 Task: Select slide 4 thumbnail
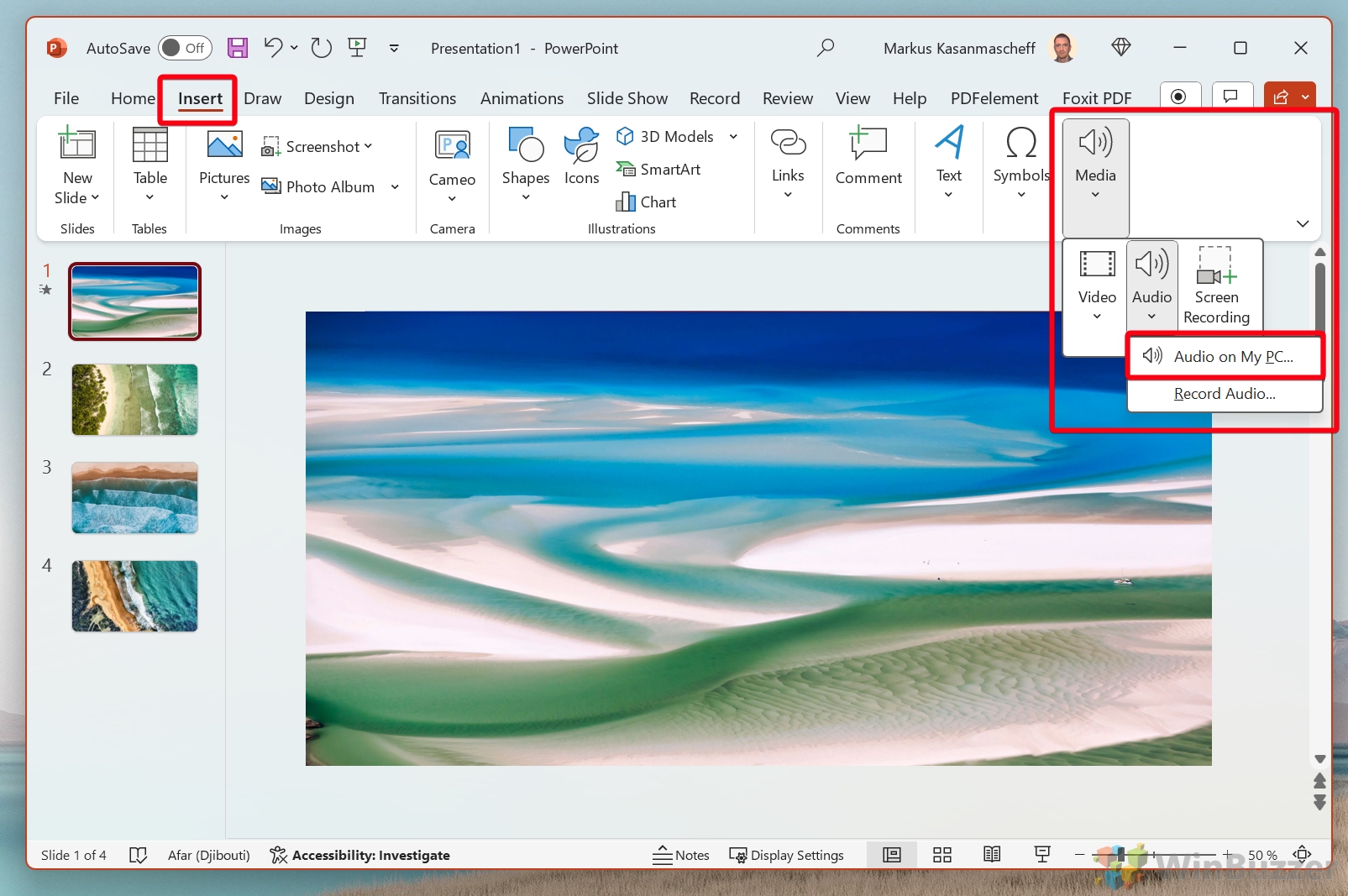134,596
